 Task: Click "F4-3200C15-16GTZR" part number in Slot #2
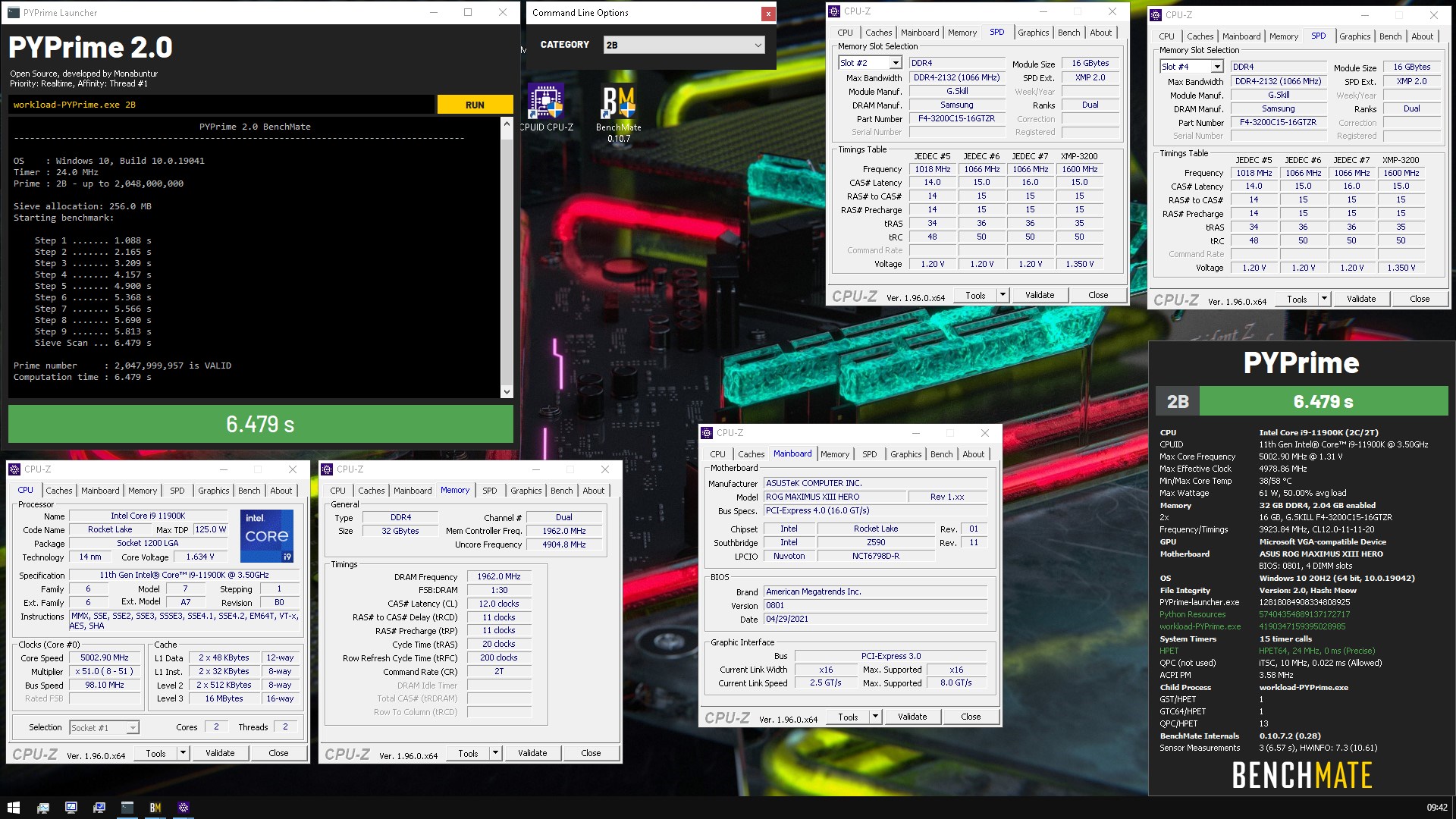(956, 118)
